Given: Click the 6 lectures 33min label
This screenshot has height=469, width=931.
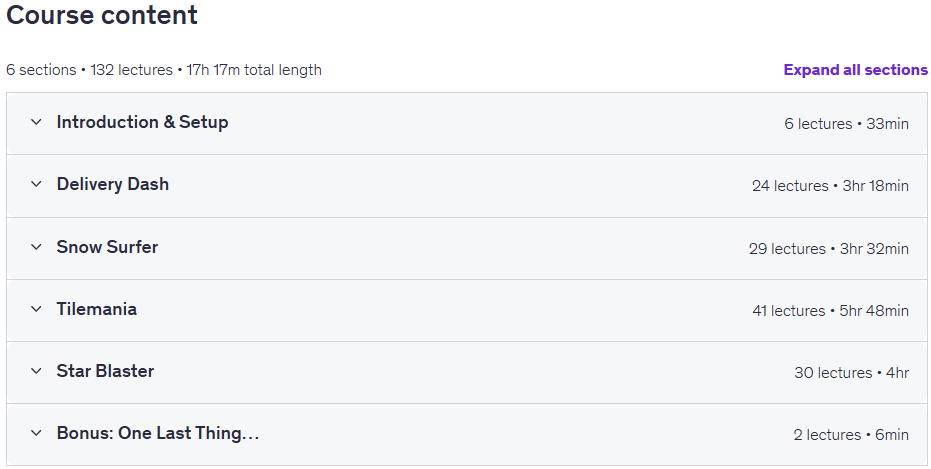Looking at the screenshot, I should click(846, 123).
